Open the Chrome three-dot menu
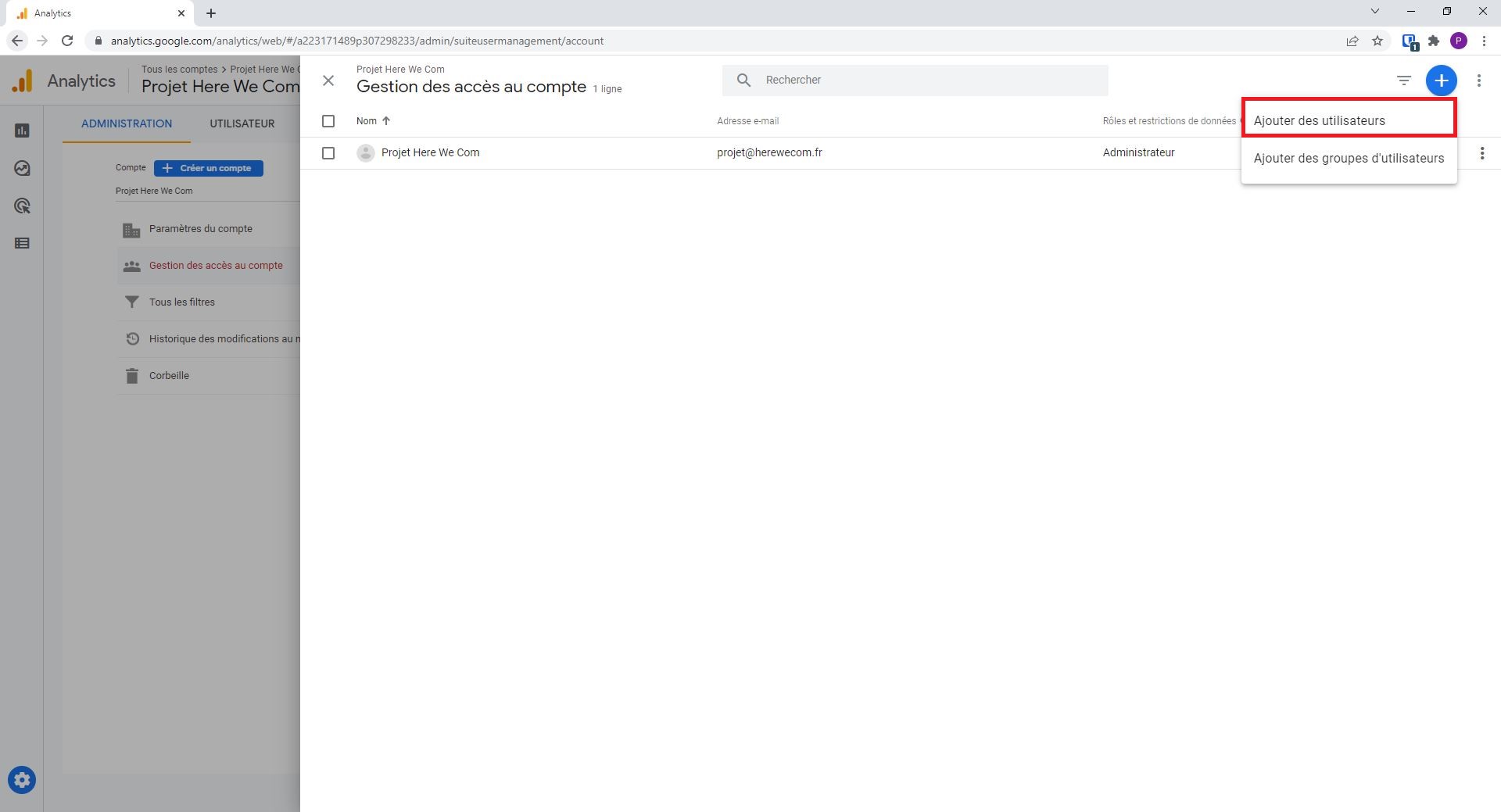Screen dimensions: 1501x812 (x=1484, y=41)
